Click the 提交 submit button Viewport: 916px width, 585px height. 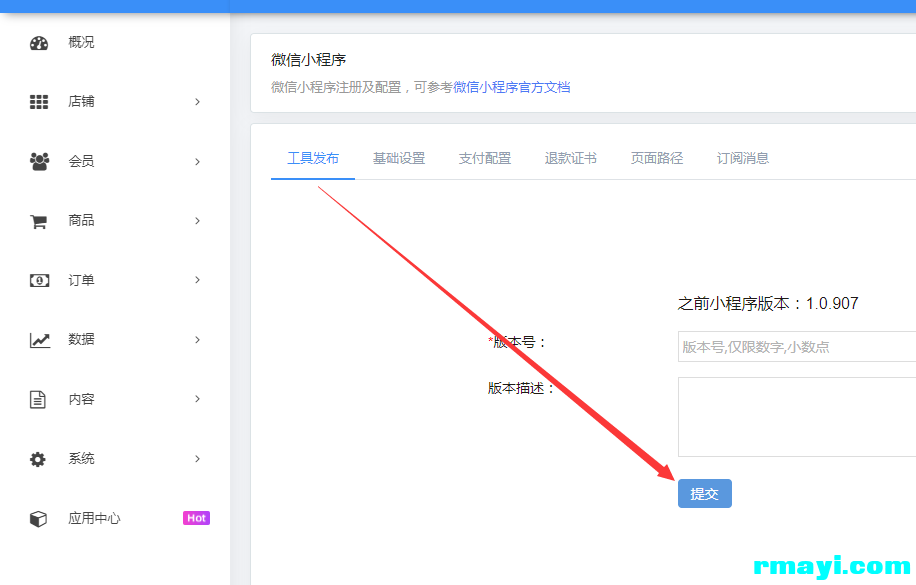705,494
